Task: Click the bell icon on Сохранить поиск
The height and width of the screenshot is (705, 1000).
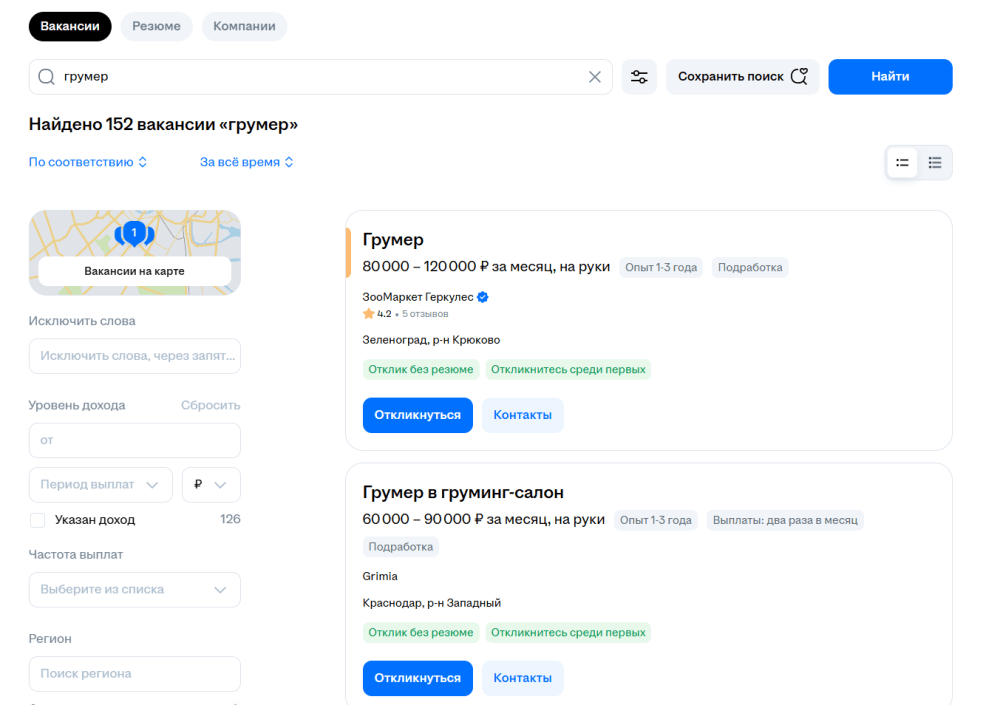Action: coord(799,76)
